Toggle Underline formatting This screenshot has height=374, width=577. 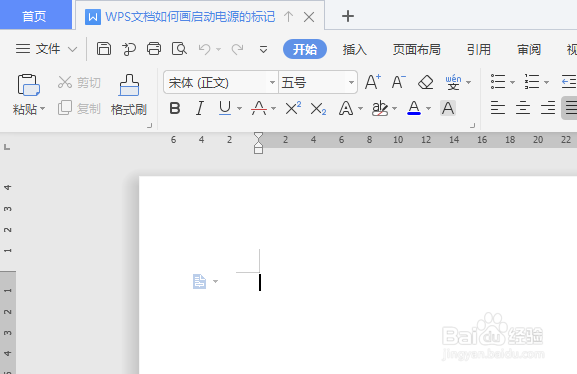click(225, 109)
